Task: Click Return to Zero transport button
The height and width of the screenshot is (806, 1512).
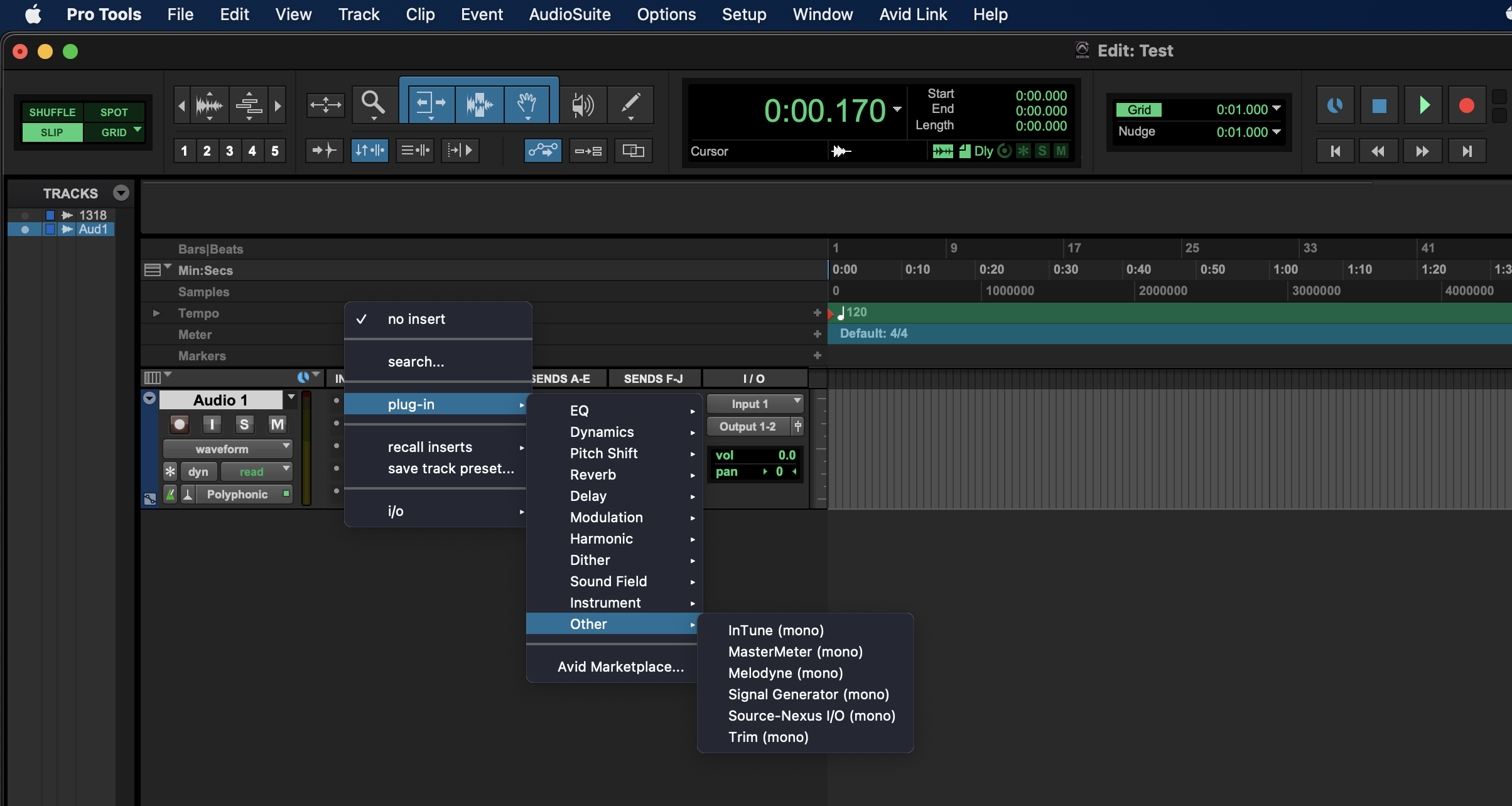Action: tap(1335, 151)
